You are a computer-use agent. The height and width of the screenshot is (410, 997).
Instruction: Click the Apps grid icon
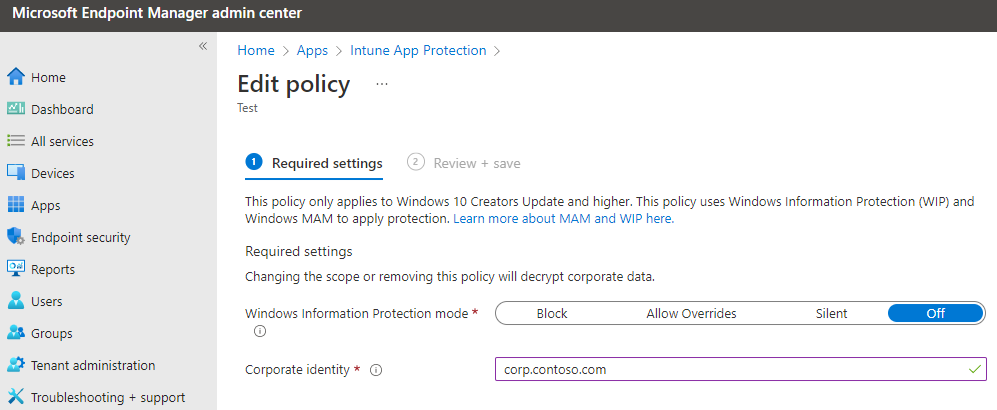click(x=15, y=205)
